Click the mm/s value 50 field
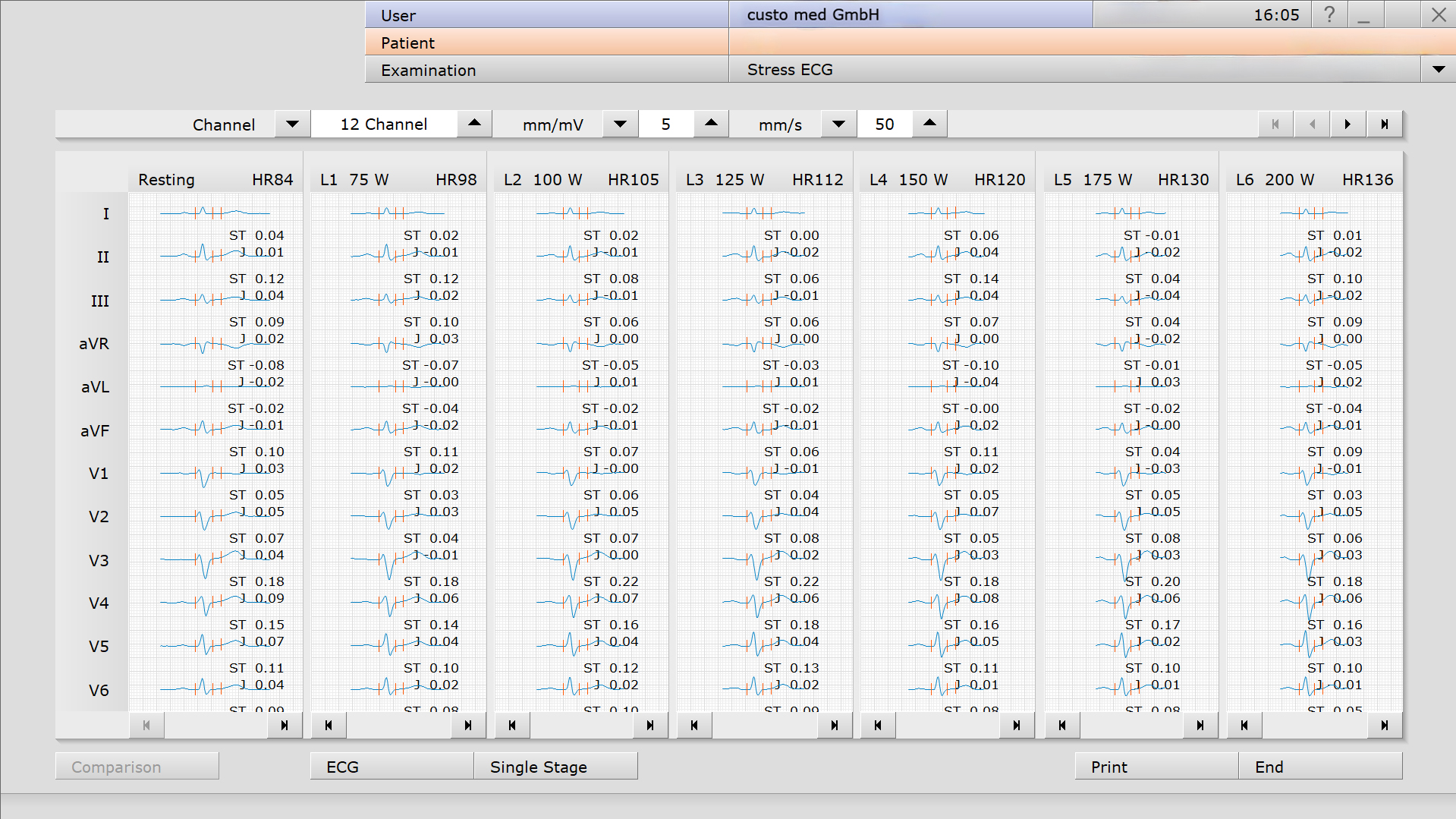Image resolution: width=1456 pixels, height=819 pixels. click(x=885, y=124)
